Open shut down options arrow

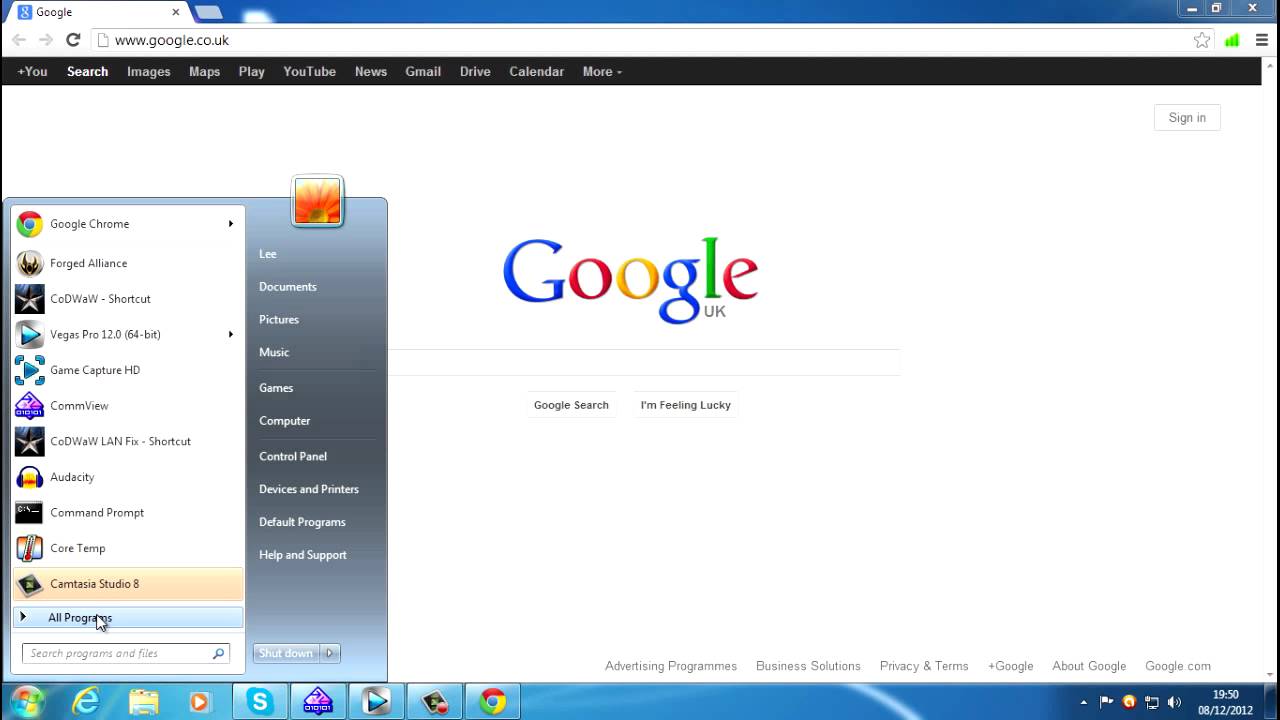coord(329,653)
